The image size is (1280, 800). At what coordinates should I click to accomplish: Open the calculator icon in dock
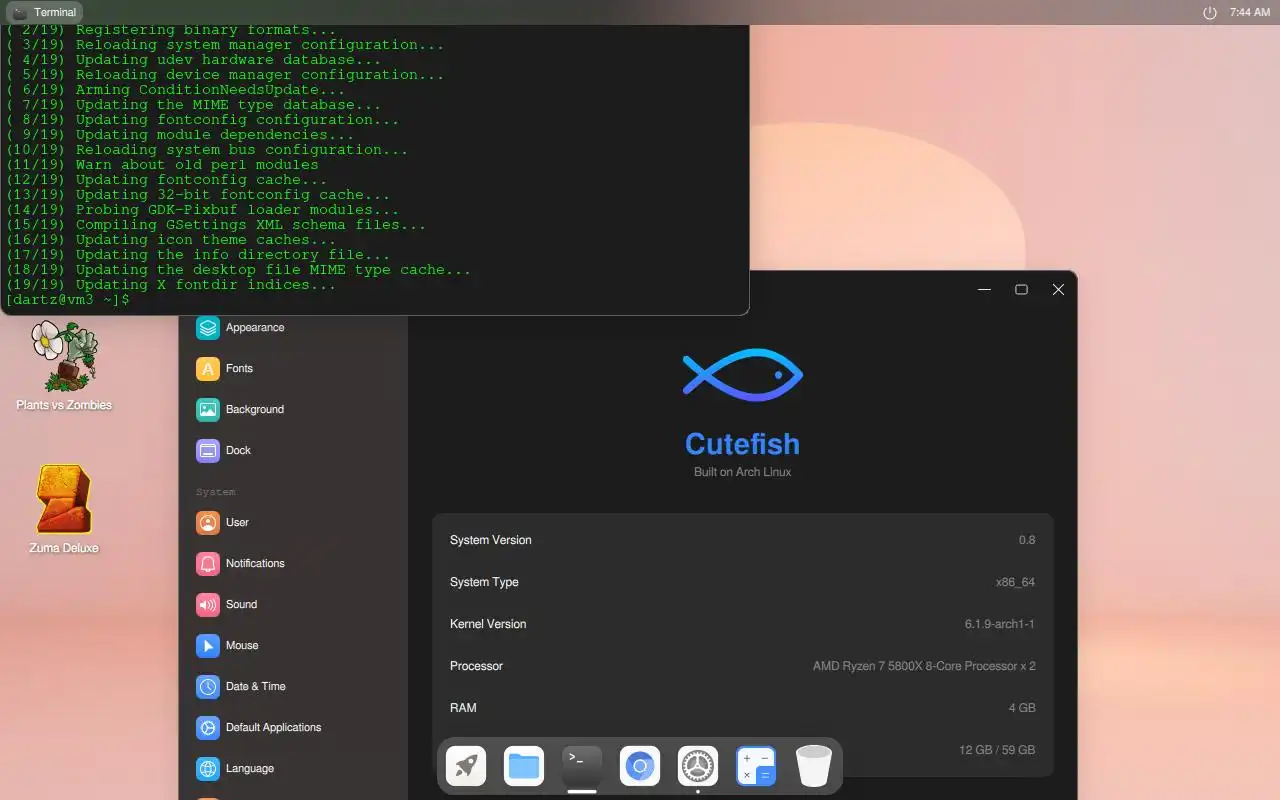tap(756, 766)
